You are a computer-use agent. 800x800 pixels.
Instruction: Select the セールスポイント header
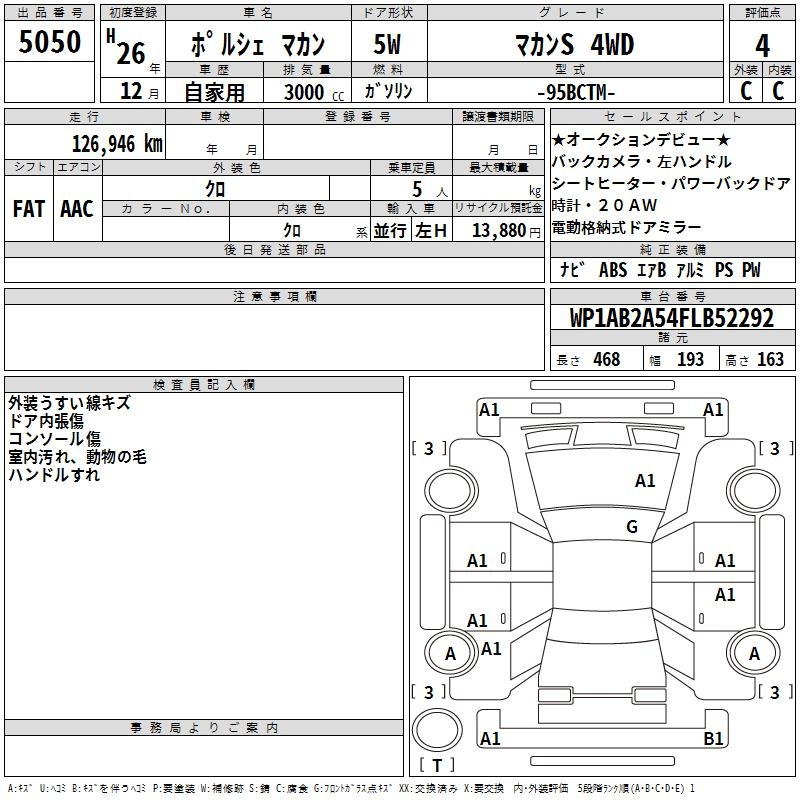tap(672, 116)
